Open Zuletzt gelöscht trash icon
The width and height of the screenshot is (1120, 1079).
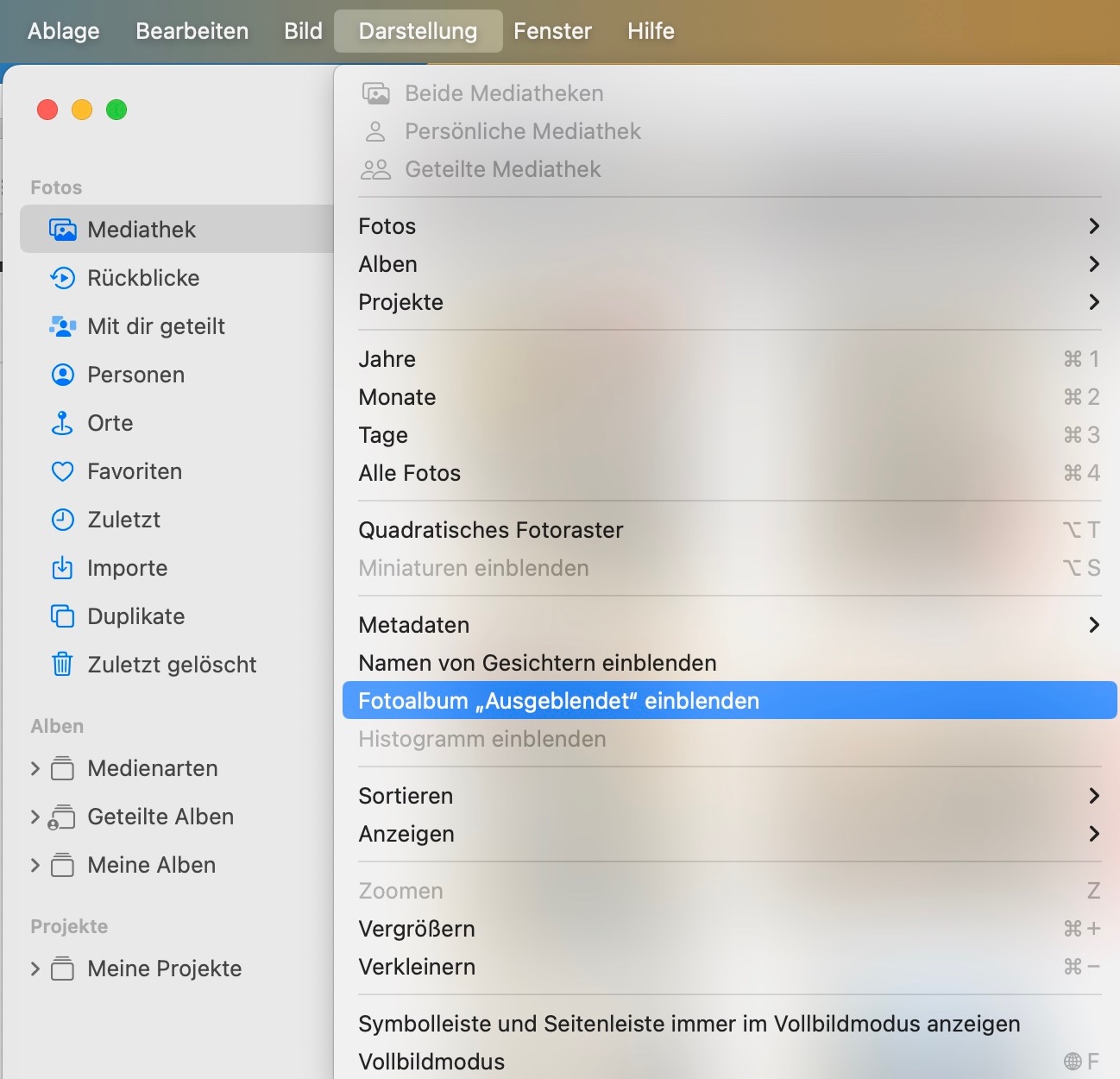coord(62,665)
